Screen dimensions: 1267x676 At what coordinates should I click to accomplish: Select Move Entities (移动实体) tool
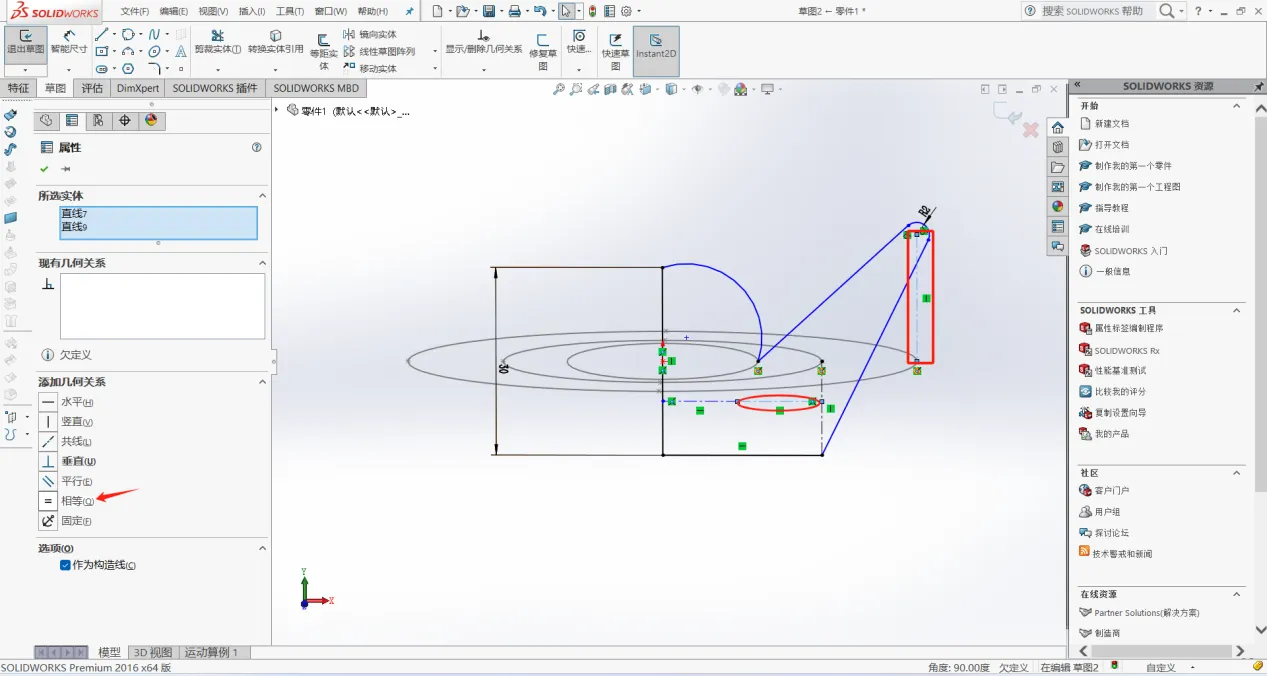pyautogui.click(x=369, y=68)
